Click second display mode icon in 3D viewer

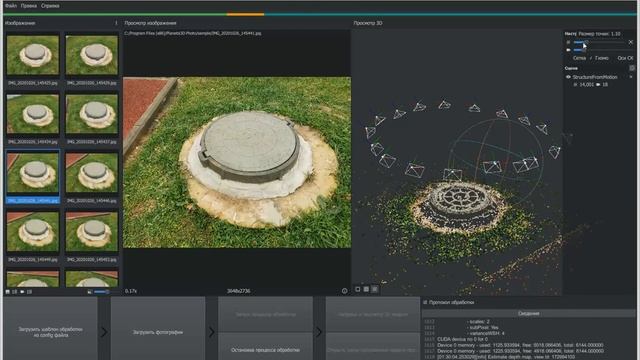pyautogui.click(x=366, y=289)
